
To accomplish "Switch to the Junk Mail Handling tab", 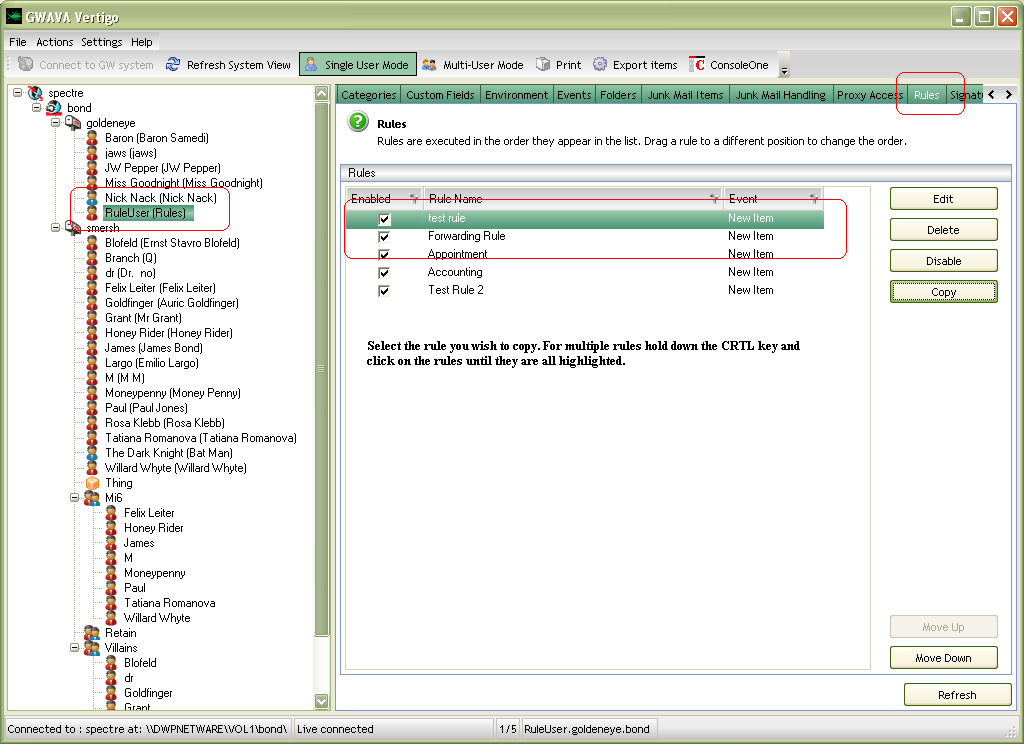I will [780, 95].
